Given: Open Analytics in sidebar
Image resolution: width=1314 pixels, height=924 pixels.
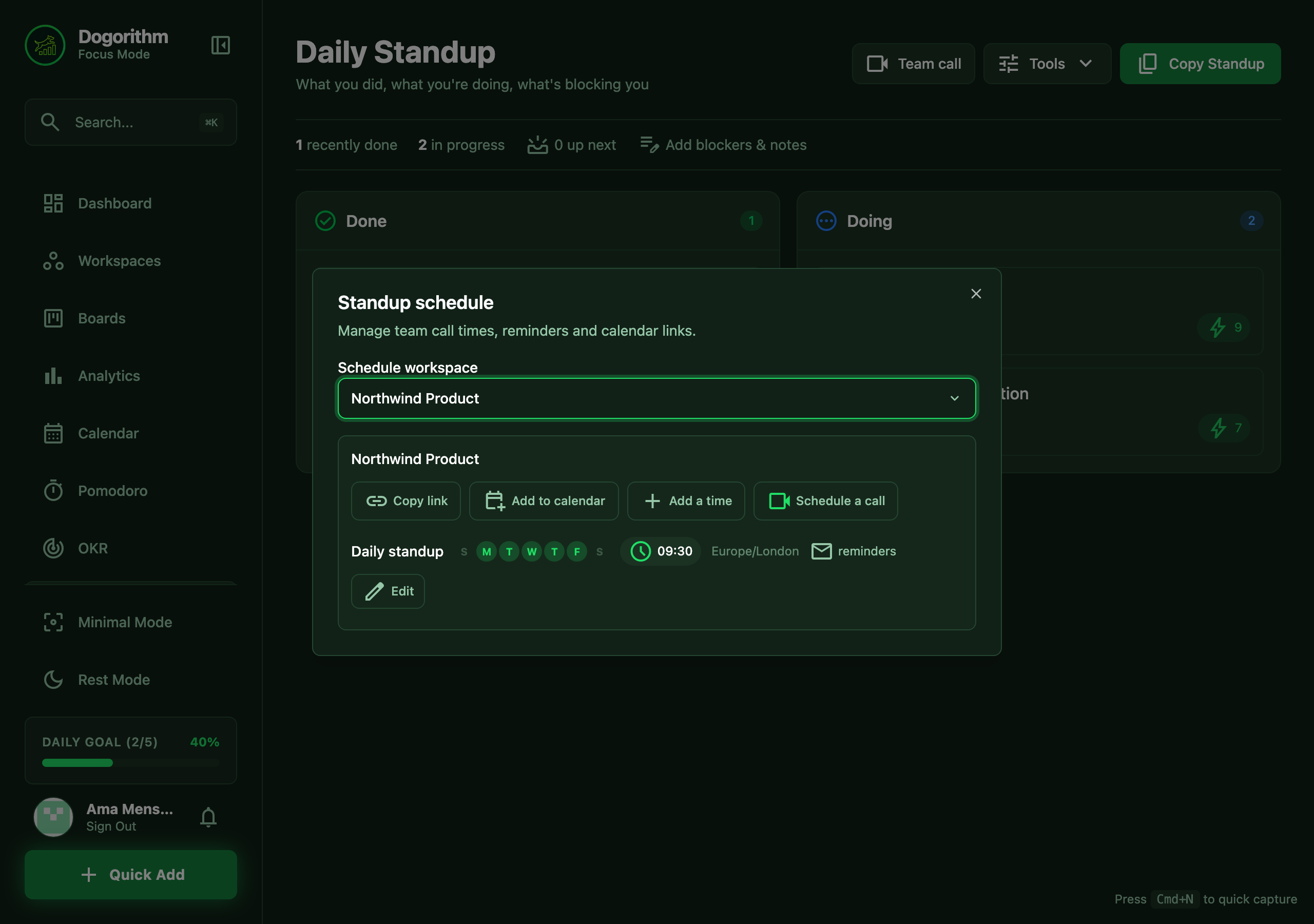Looking at the screenshot, I should (x=131, y=376).
